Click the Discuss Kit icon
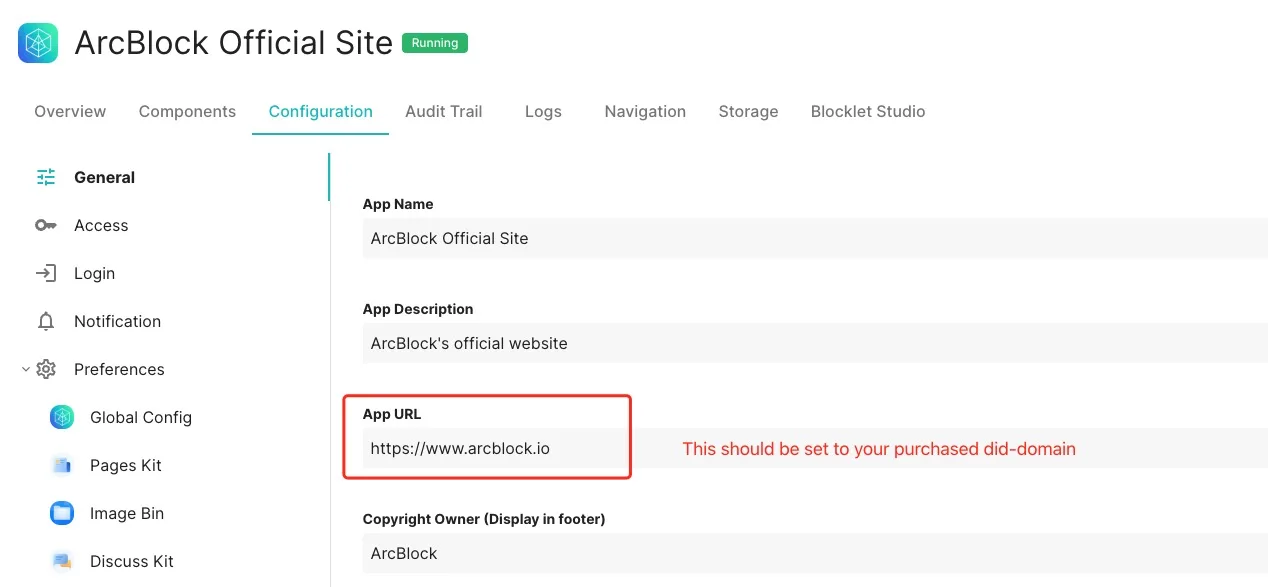 [x=62, y=561]
